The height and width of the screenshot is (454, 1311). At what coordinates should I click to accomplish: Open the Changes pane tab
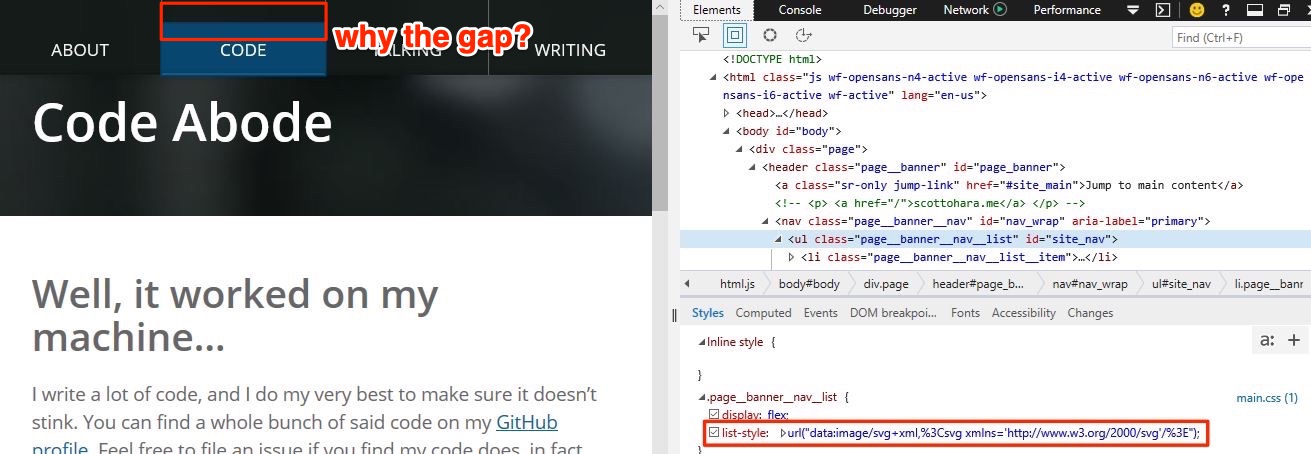[x=1090, y=313]
